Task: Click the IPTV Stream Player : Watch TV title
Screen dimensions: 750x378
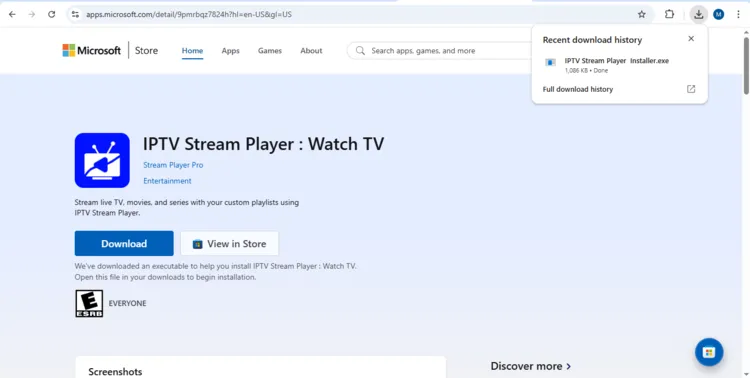Action: tap(264, 144)
